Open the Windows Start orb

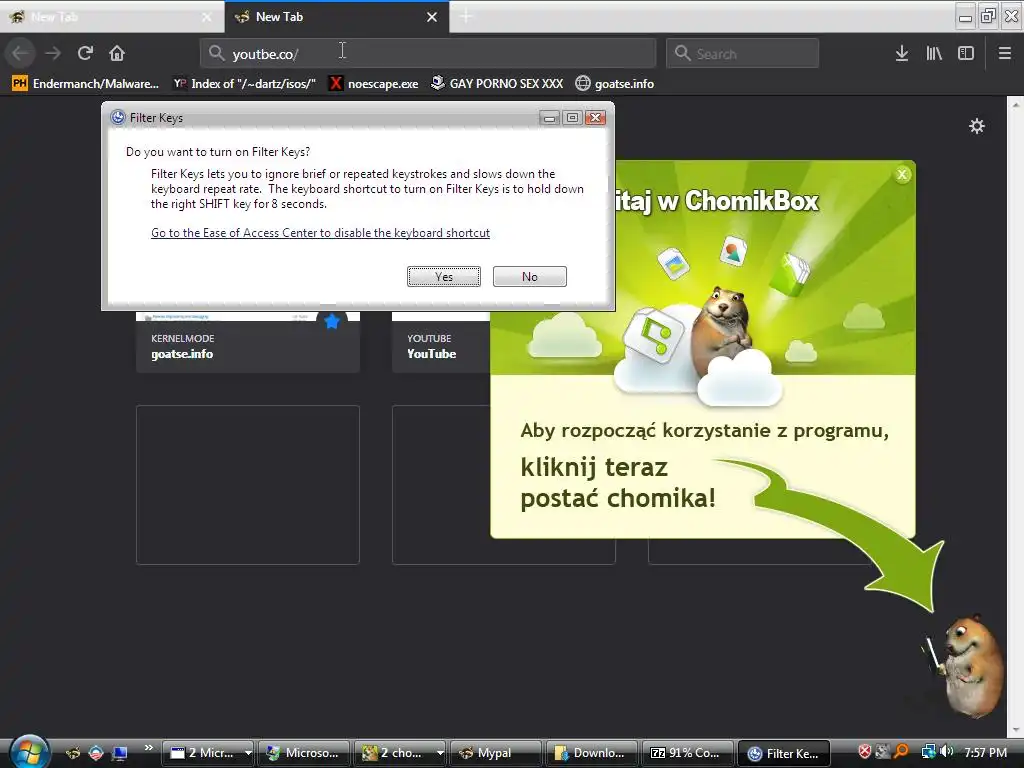(x=28, y=751)
